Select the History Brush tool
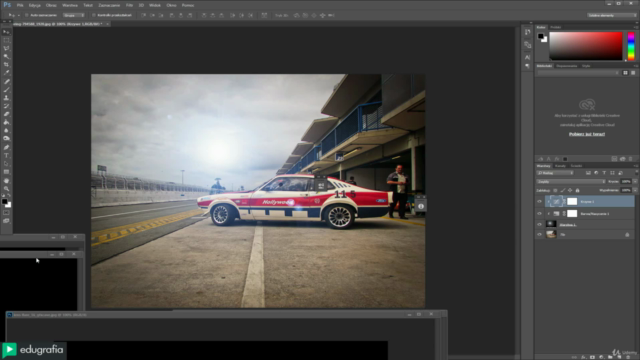 (x=6, y=106)
